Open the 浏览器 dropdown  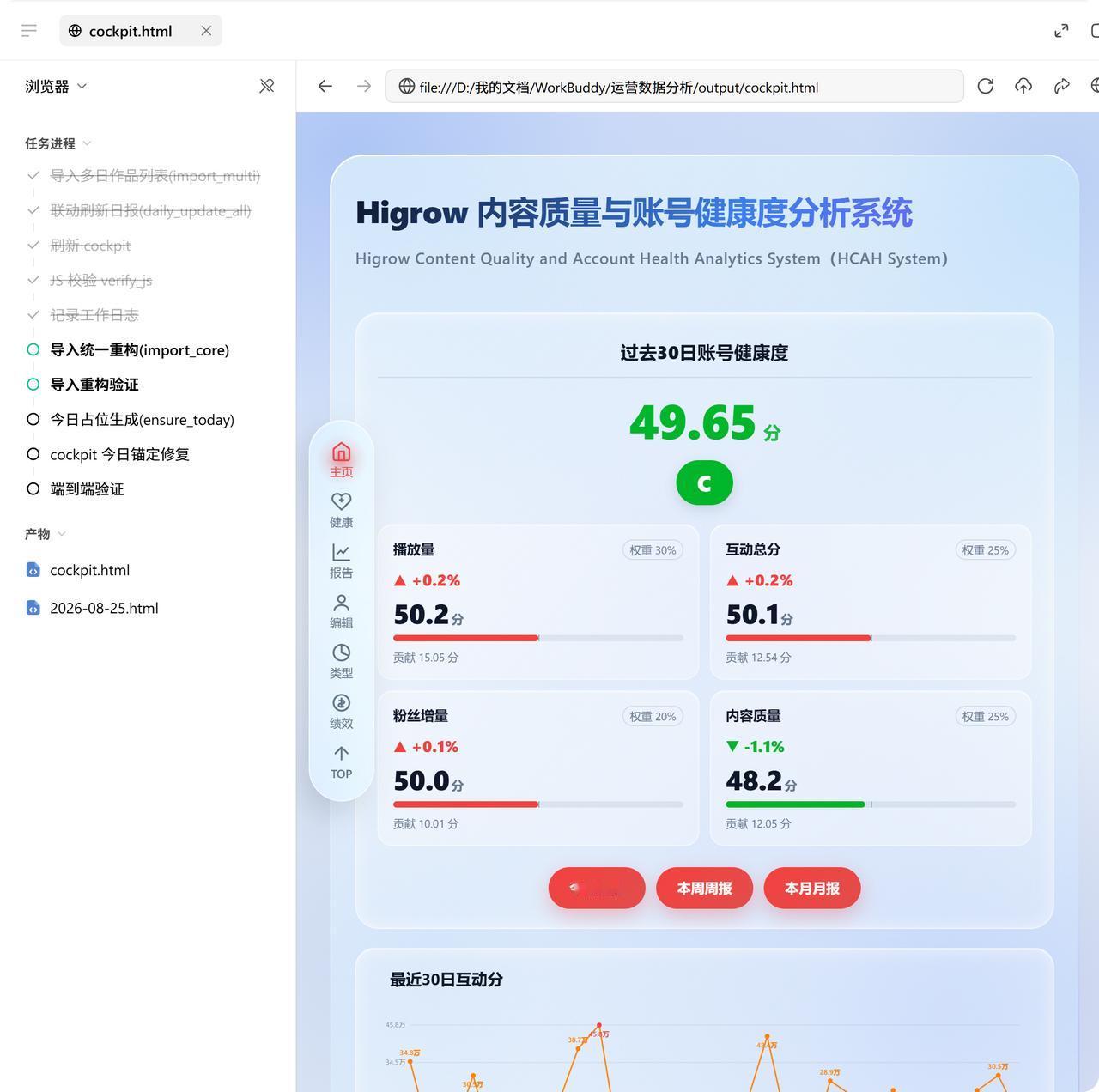coord(56,86)
